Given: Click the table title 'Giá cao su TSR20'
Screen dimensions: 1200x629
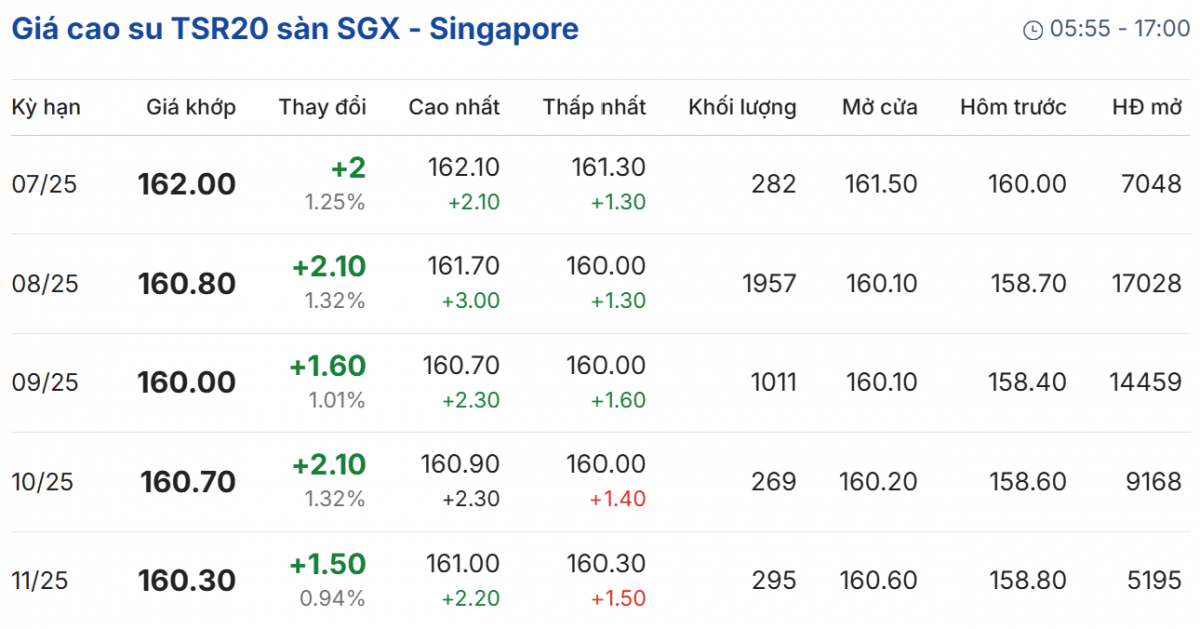Looking at the screenshot, I should pos(294,29).
